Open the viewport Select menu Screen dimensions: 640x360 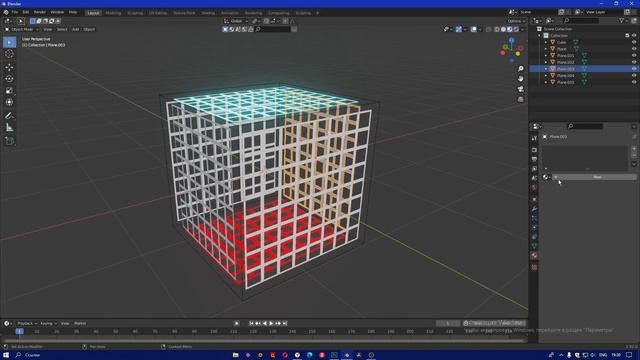(62, 29)
